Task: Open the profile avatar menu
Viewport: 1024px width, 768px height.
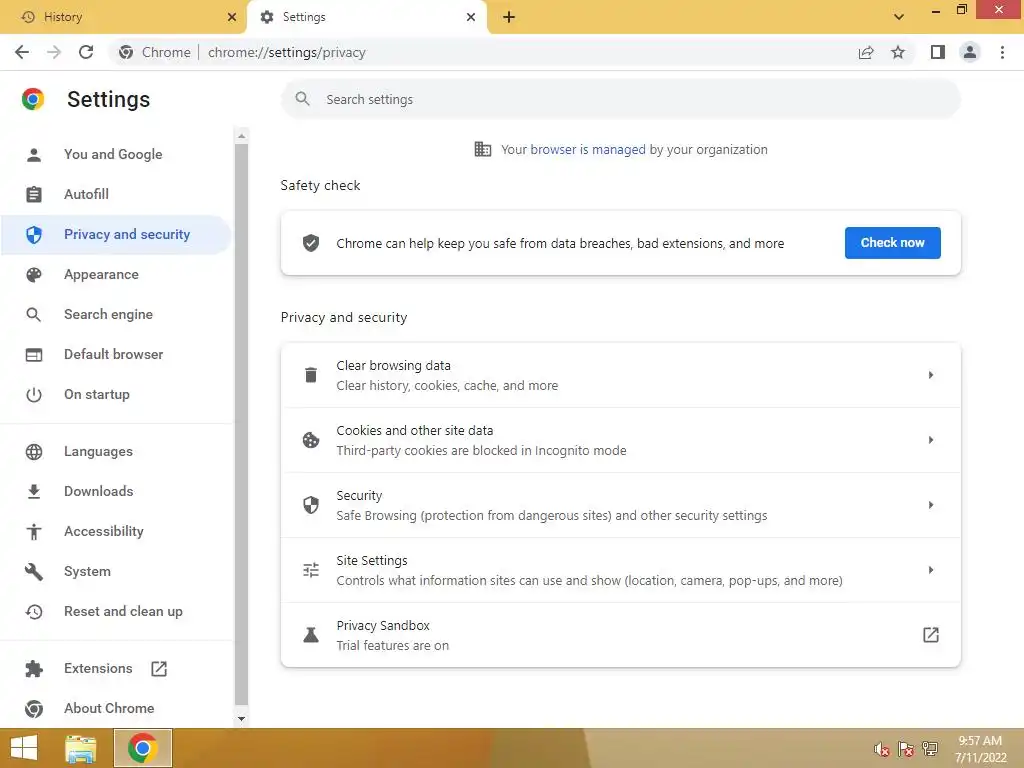Action: click(x=970, y=52)
